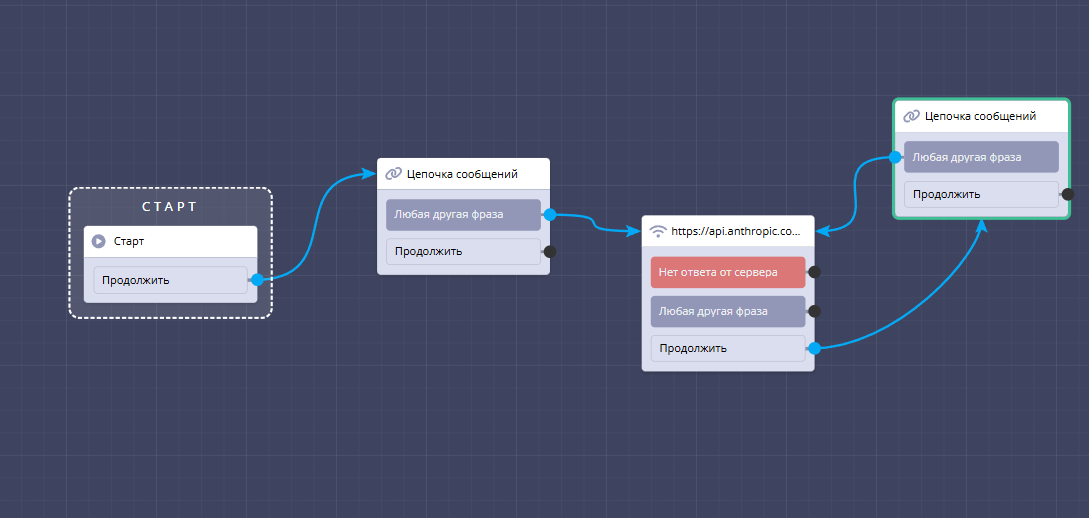The width and height of the screenshot is (1089, 518).
Task: Click the black dot next to the left chain block's Продолжить
Action: [549, 252]
